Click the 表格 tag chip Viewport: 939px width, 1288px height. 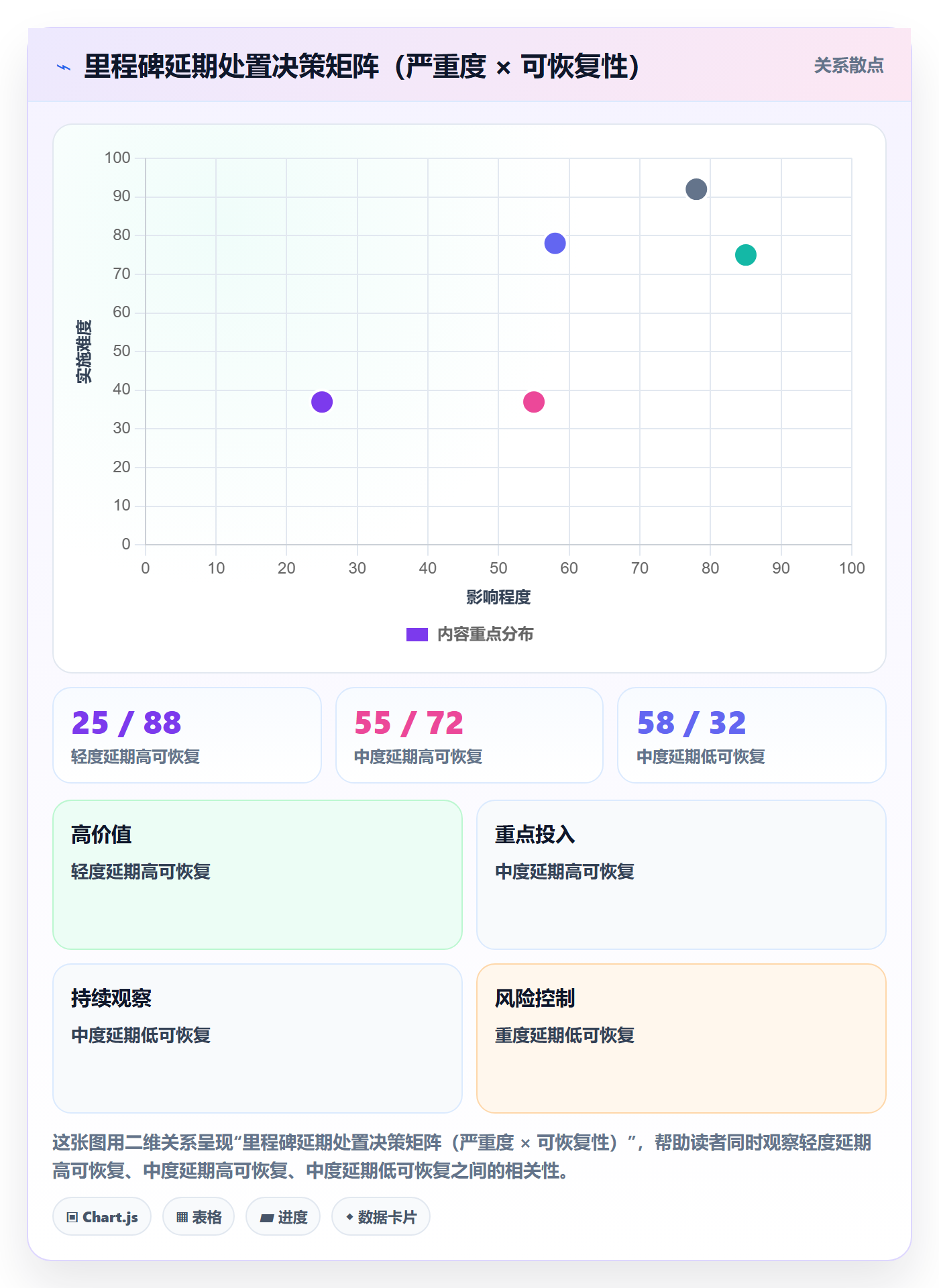[x=199, y=1217]
